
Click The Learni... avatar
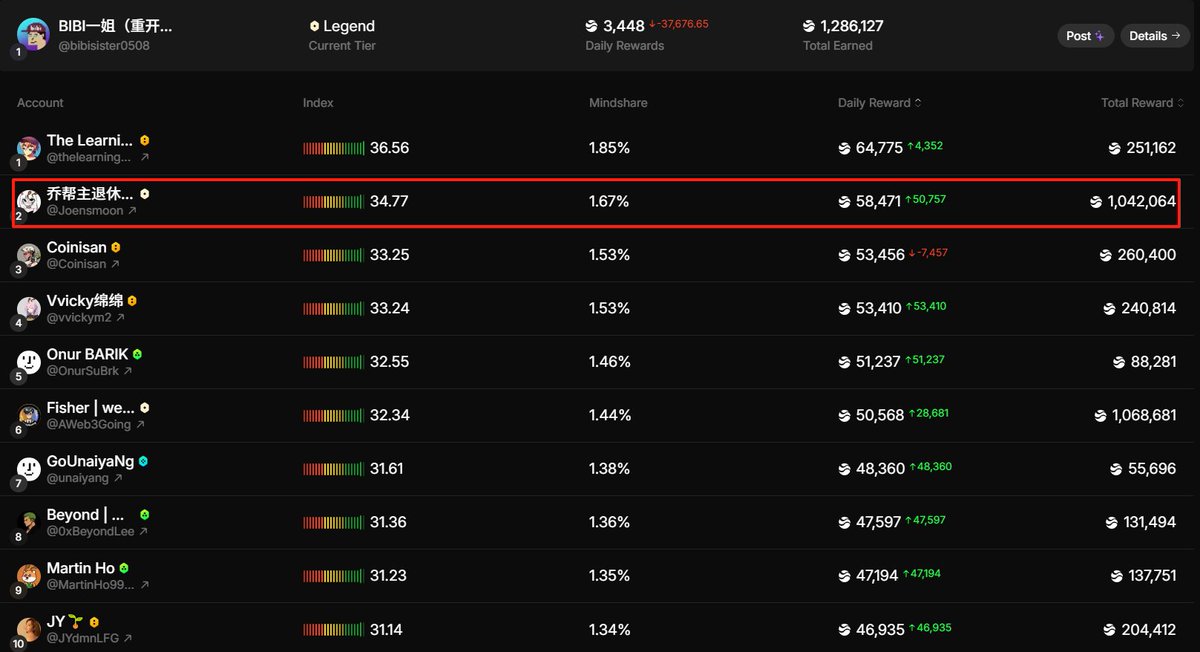pos(29,148)
